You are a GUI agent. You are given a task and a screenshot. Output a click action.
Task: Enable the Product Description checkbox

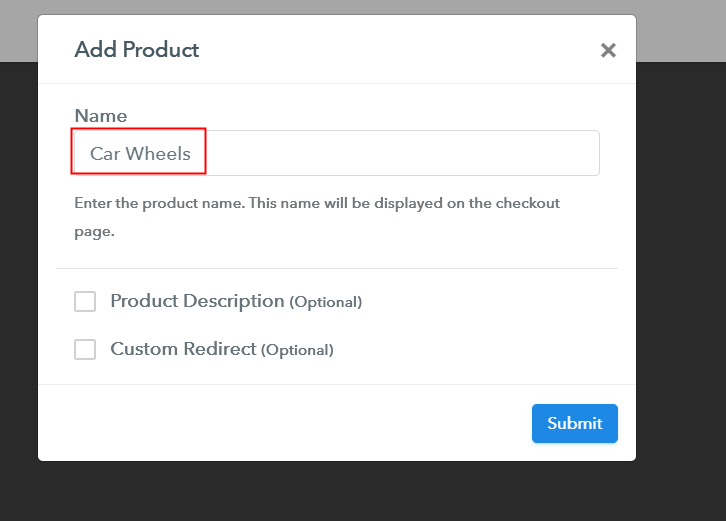[85, 301]
